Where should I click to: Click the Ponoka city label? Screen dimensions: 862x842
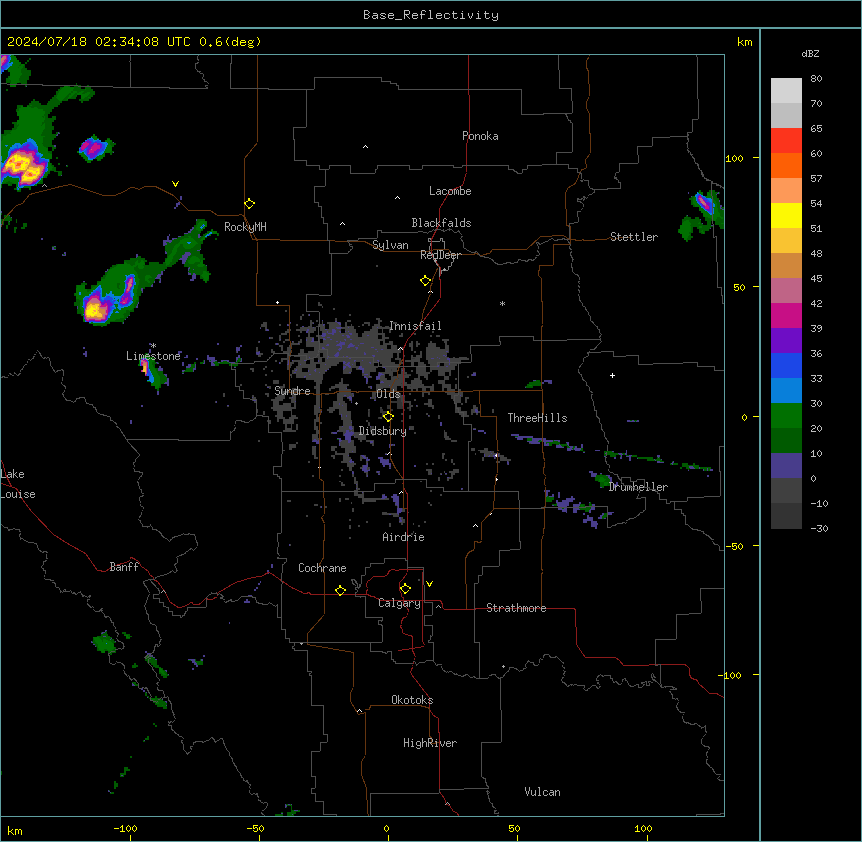480,136
